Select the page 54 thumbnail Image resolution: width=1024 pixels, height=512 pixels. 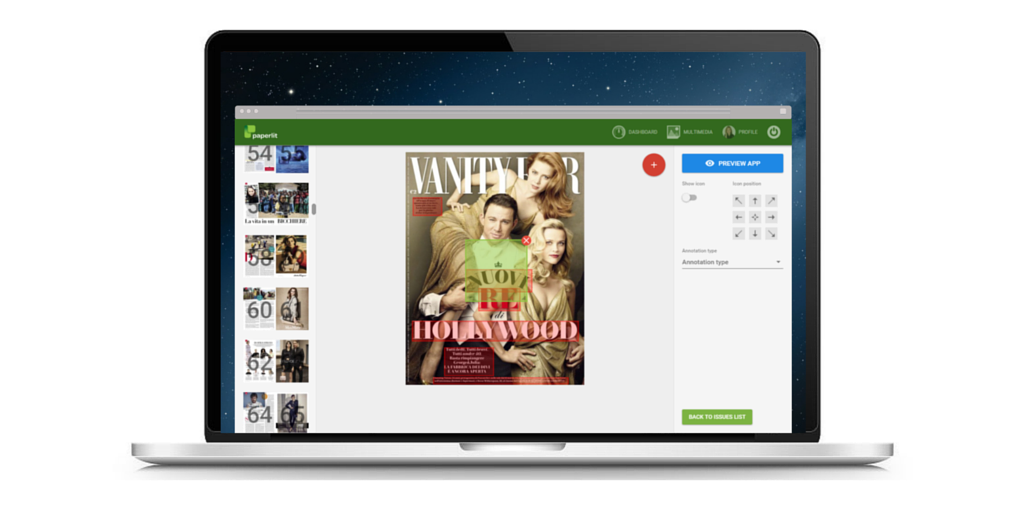[259, 159]
